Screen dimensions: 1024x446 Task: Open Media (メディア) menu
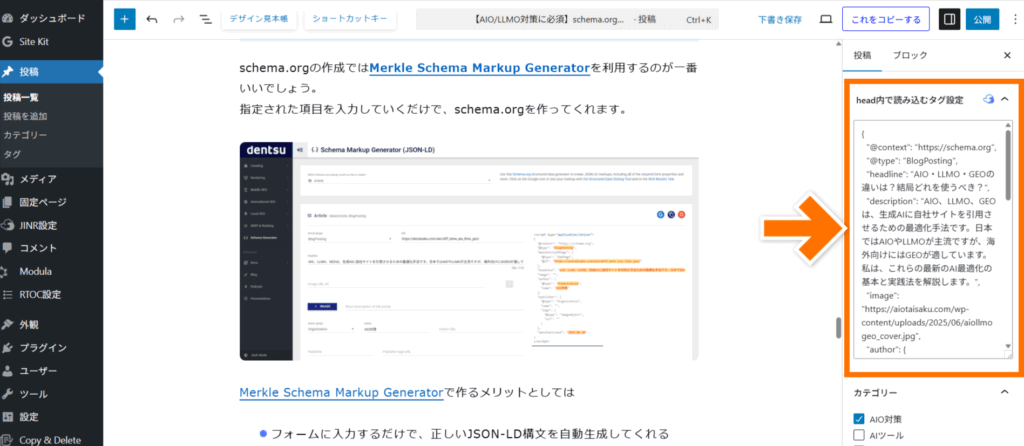pos(52,179)
